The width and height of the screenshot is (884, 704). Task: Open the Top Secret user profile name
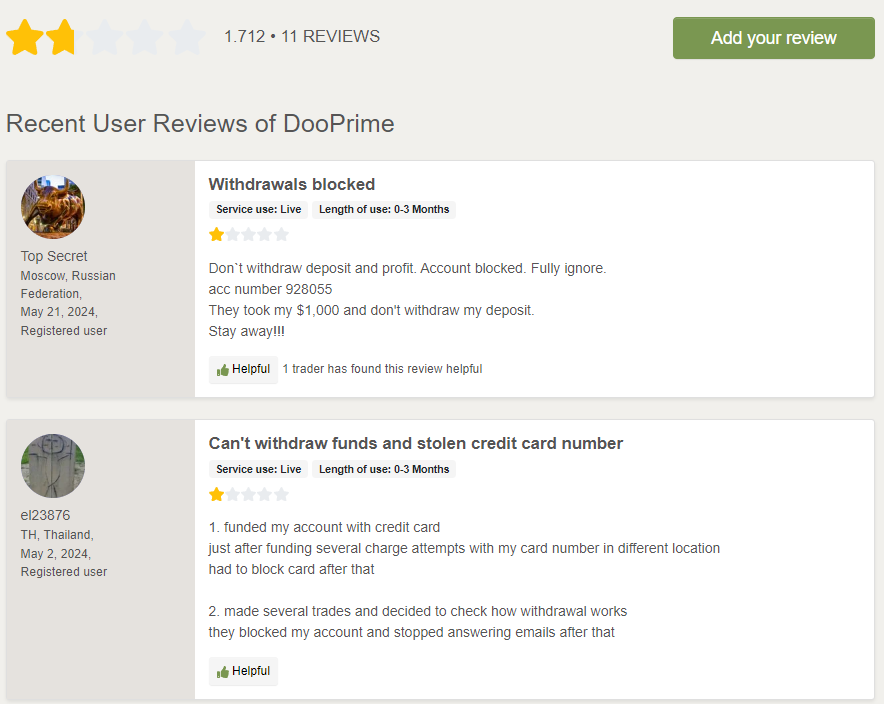(54, 256)
